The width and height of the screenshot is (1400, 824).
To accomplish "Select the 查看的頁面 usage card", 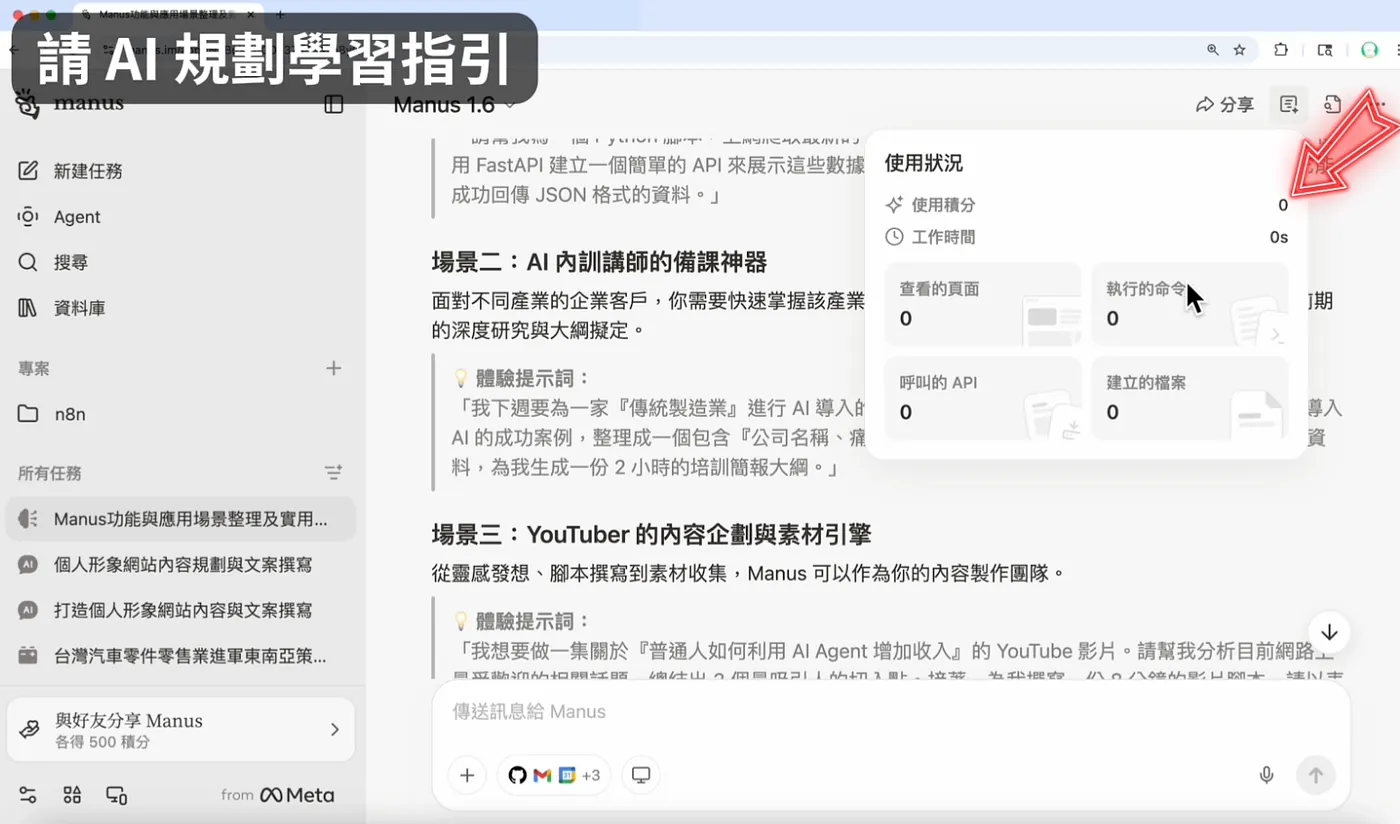I will 983,304.
